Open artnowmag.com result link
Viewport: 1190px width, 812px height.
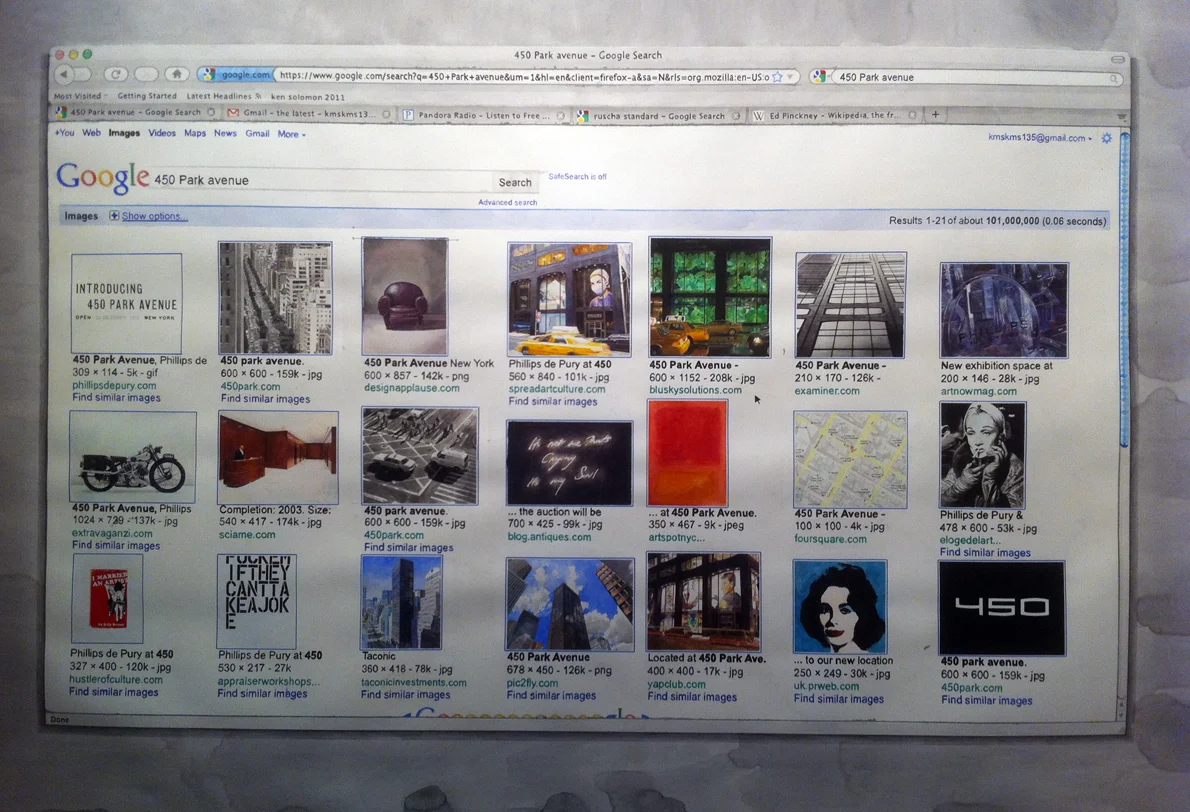pyautogui.click(x=978, y=392)
